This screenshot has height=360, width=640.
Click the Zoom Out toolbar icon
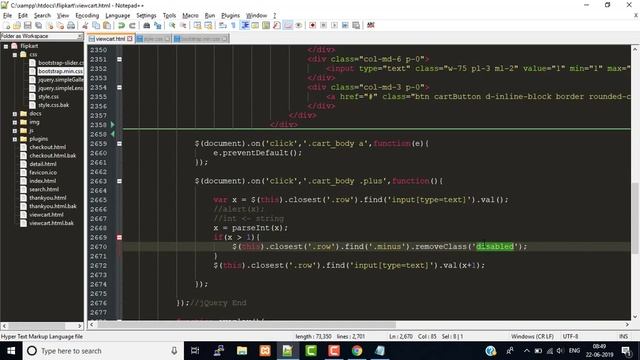point(183,25)
